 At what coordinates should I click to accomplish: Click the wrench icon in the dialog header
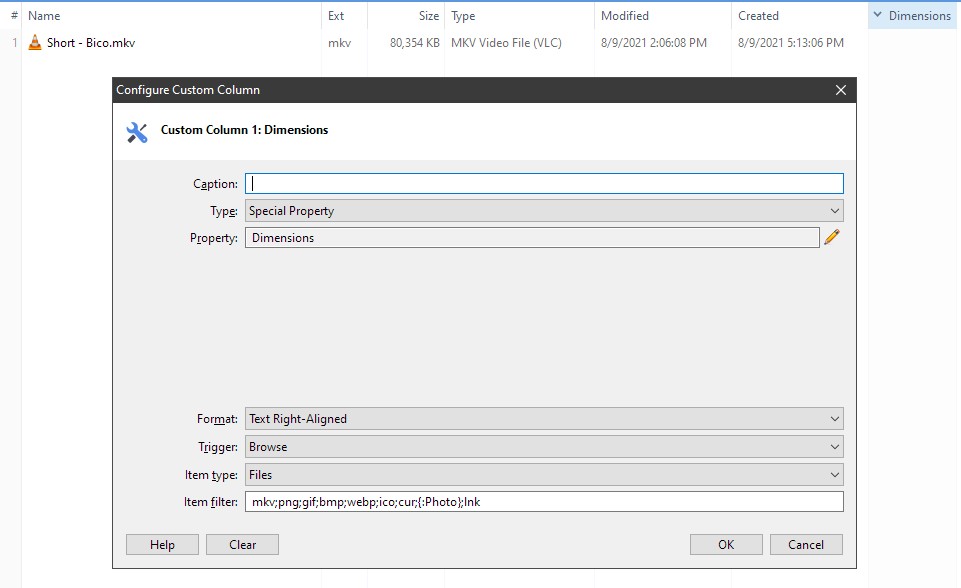pyautogui.click(x=137, y=132)
